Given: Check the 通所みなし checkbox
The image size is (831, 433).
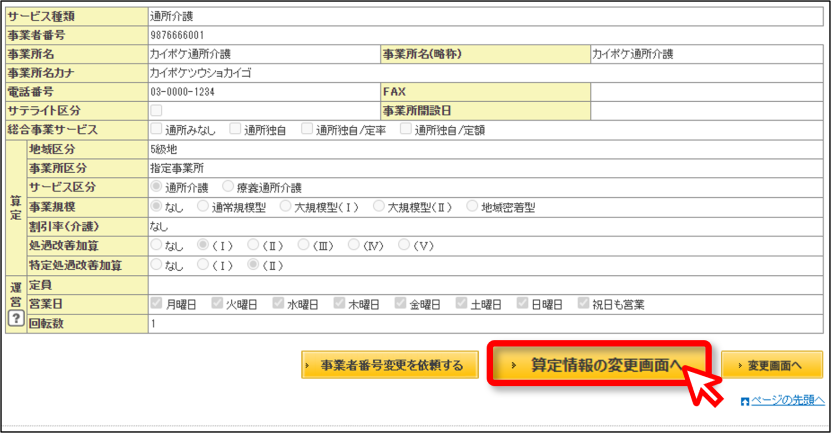Looking at the screenshot, I should click(x=156, y=129).
